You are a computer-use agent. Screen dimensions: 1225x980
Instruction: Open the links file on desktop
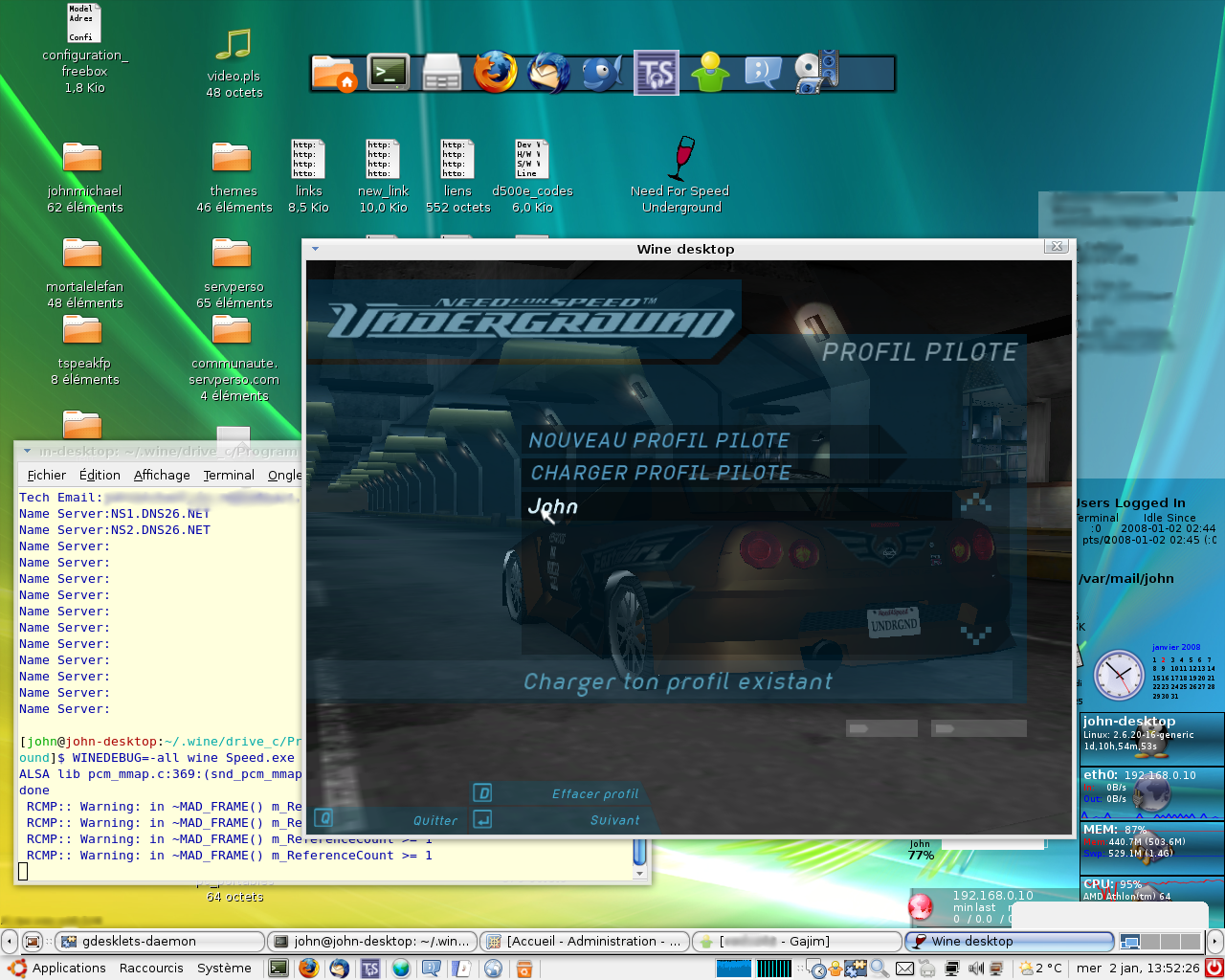(x=308, y=178)
